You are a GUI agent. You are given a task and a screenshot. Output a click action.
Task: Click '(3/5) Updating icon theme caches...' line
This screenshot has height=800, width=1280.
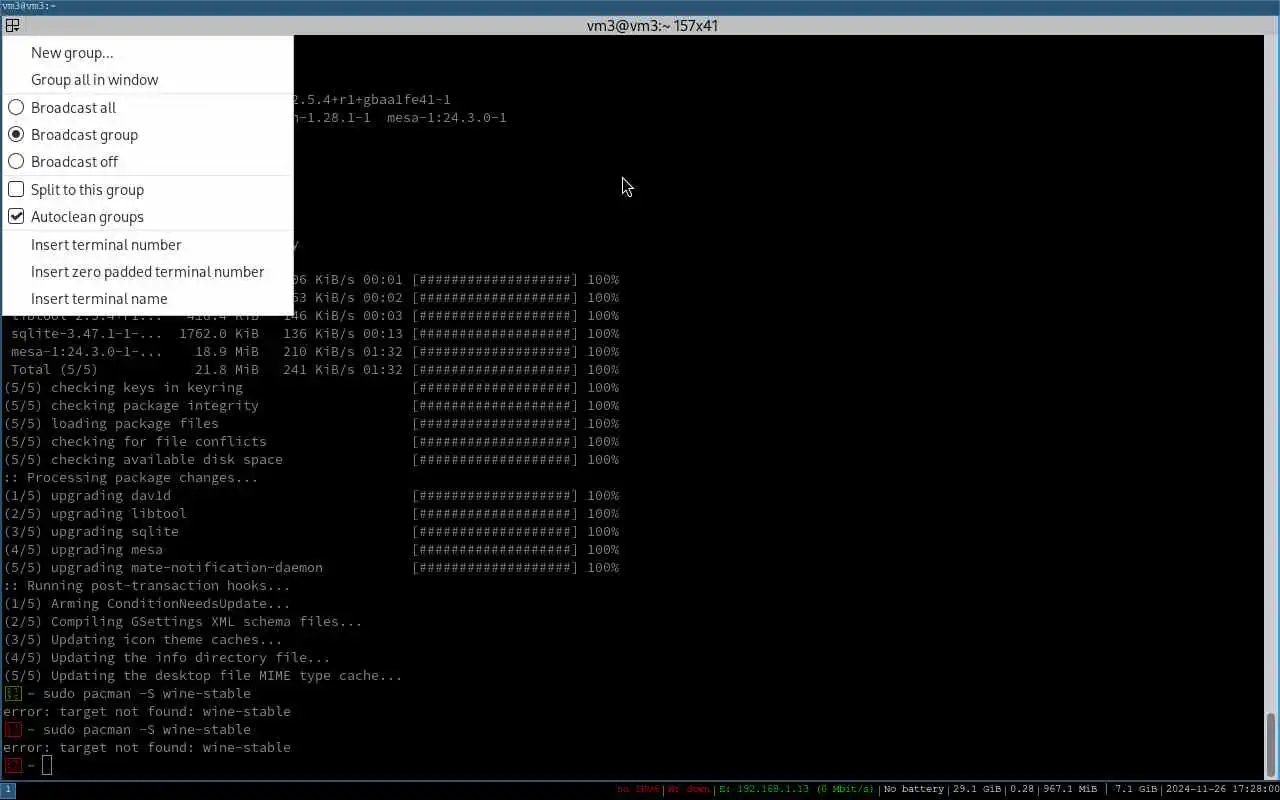click(143, 640)
